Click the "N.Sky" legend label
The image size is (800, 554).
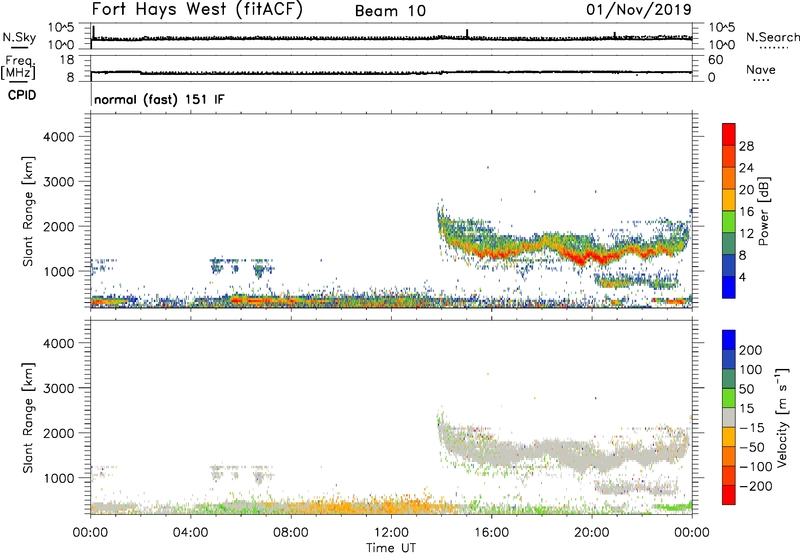[x=19, y=37]
